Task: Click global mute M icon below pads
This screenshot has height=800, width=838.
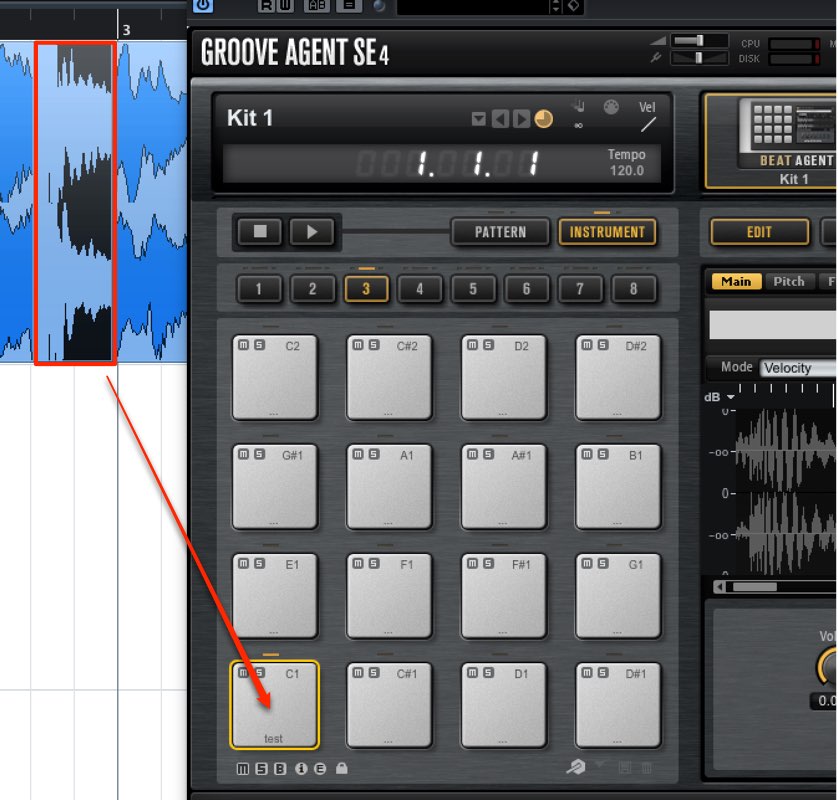Action: [x=243, y=768]
